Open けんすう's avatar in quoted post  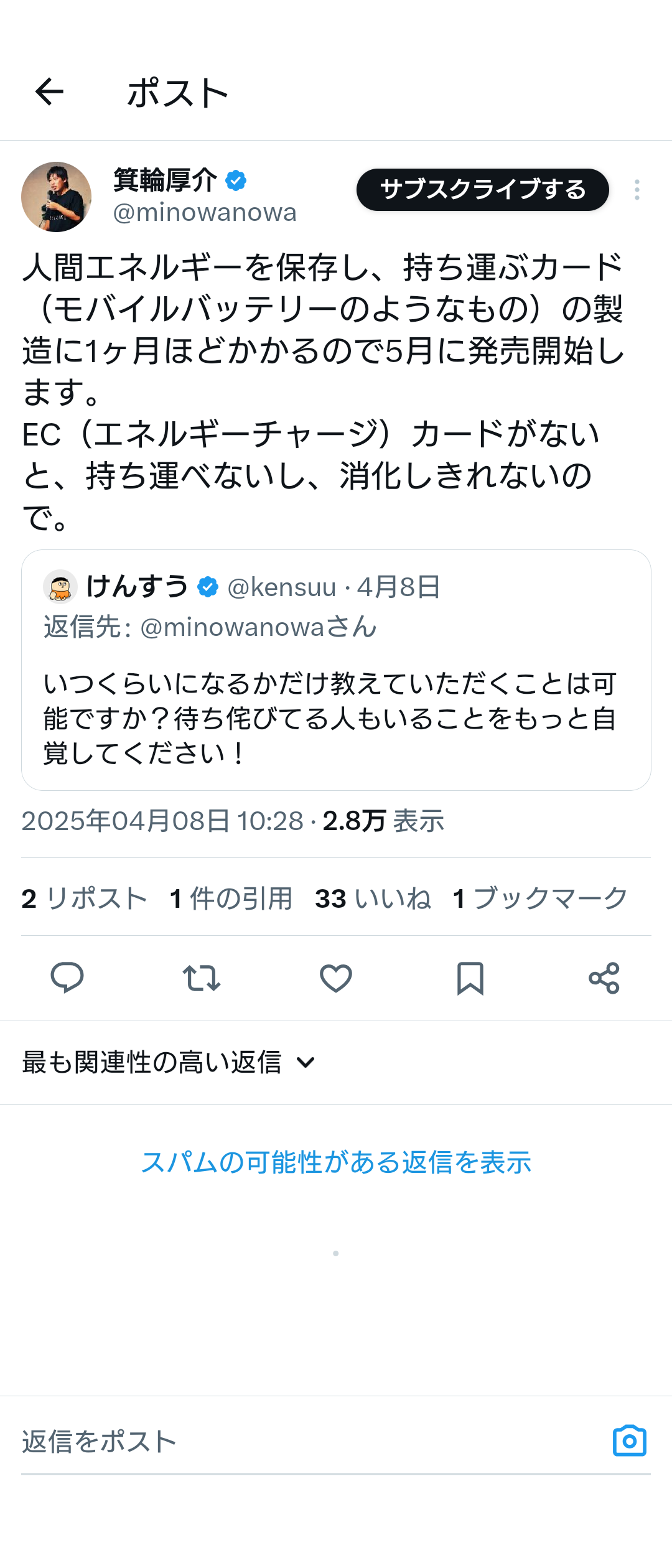coord(60,587)
